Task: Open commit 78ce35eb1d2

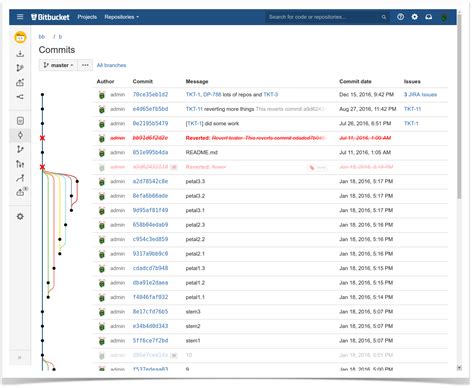Action: point(150,94)
